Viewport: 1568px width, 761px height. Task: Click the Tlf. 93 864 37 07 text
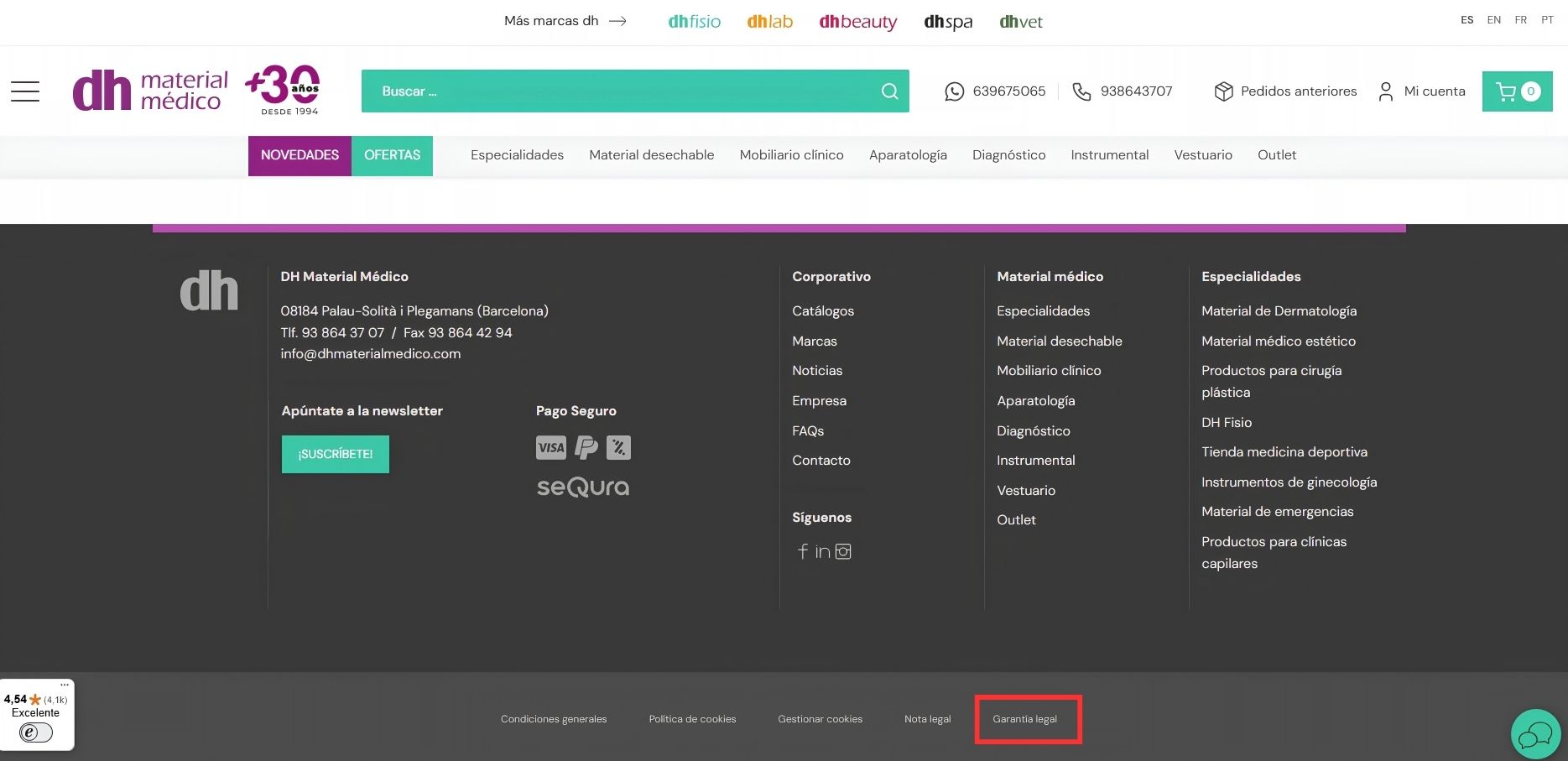tap(332, 333)
